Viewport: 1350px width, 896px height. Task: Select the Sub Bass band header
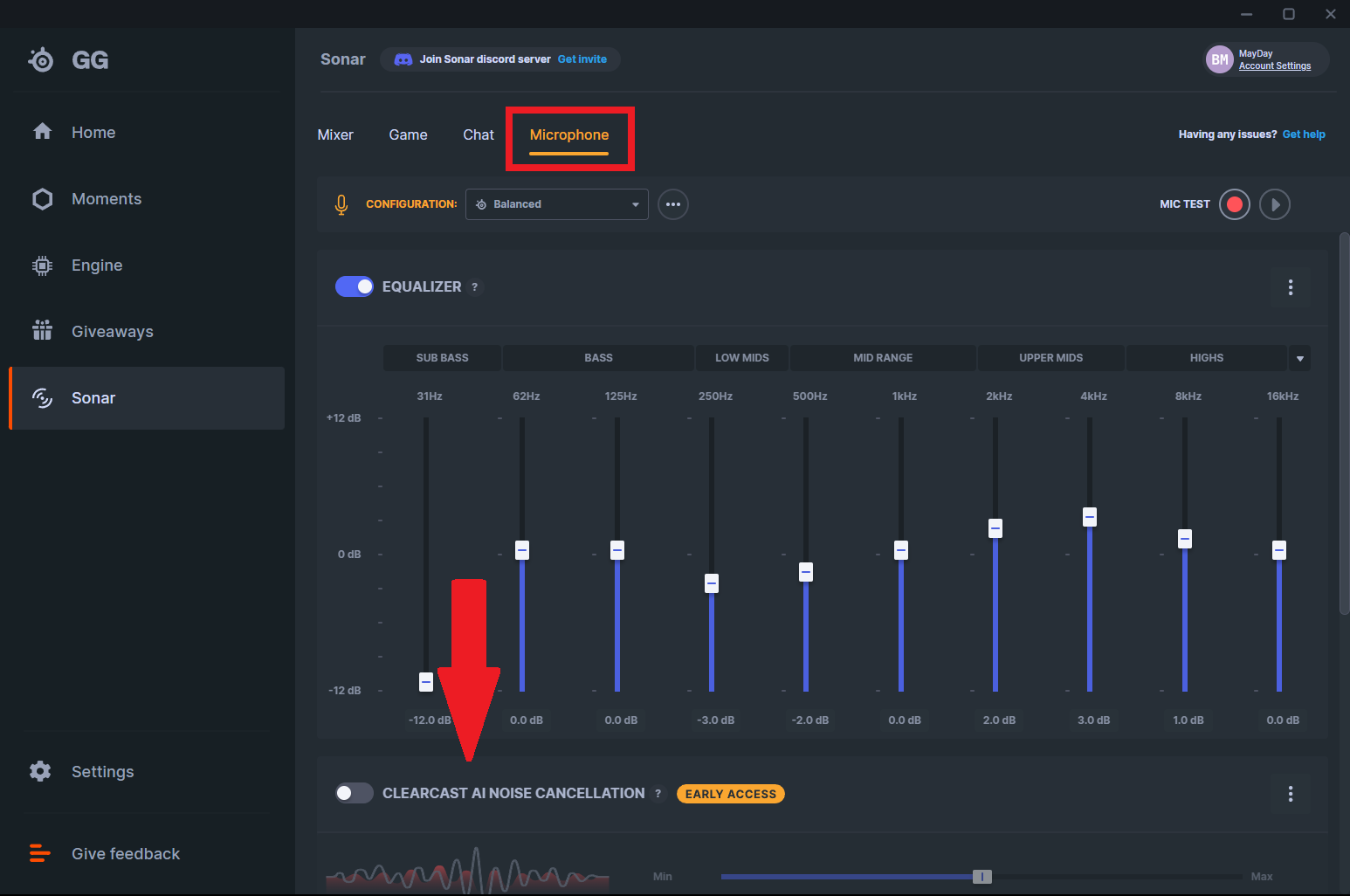point(442,358)
